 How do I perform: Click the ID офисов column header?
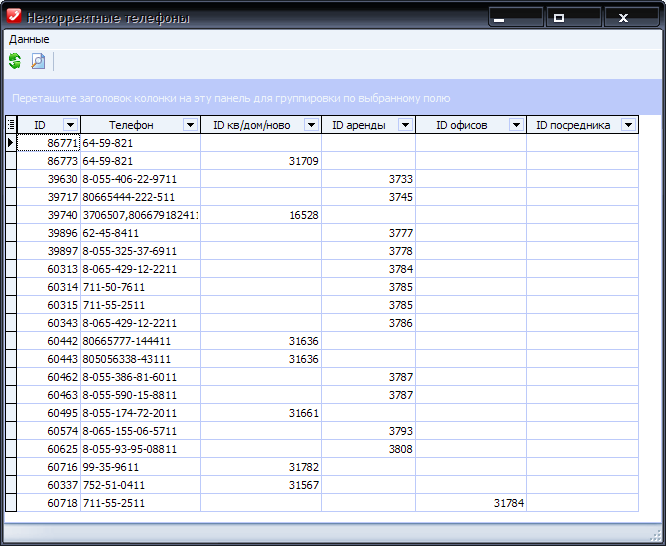[x=462, y=125]
